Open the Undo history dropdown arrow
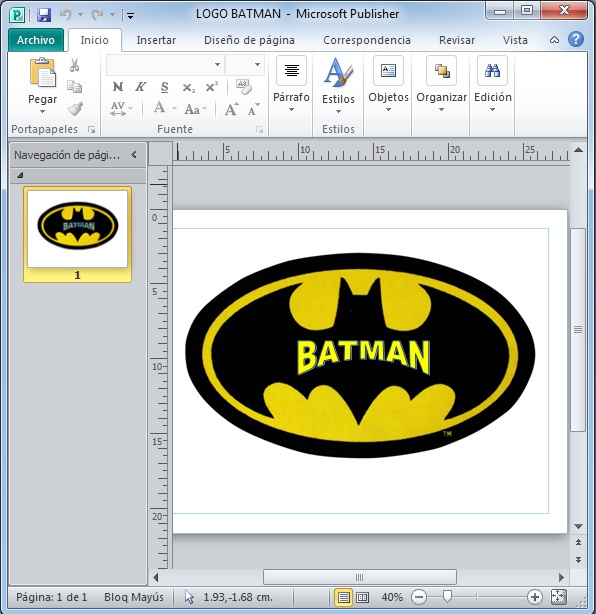This screenshot has height=614, width=596. 80,15
